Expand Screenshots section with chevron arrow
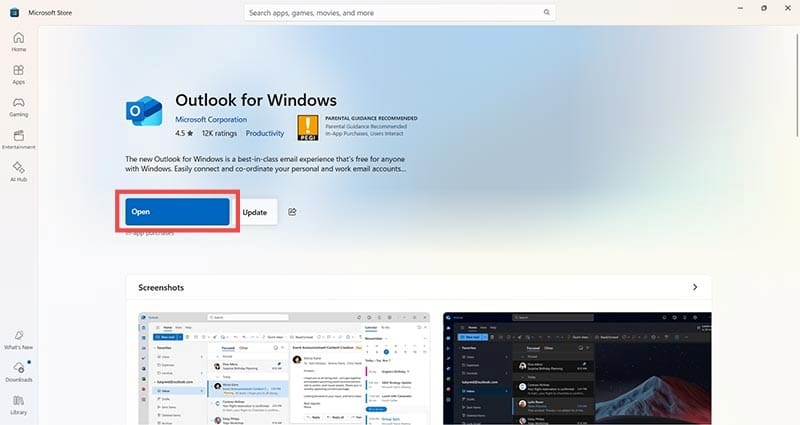 695,287
